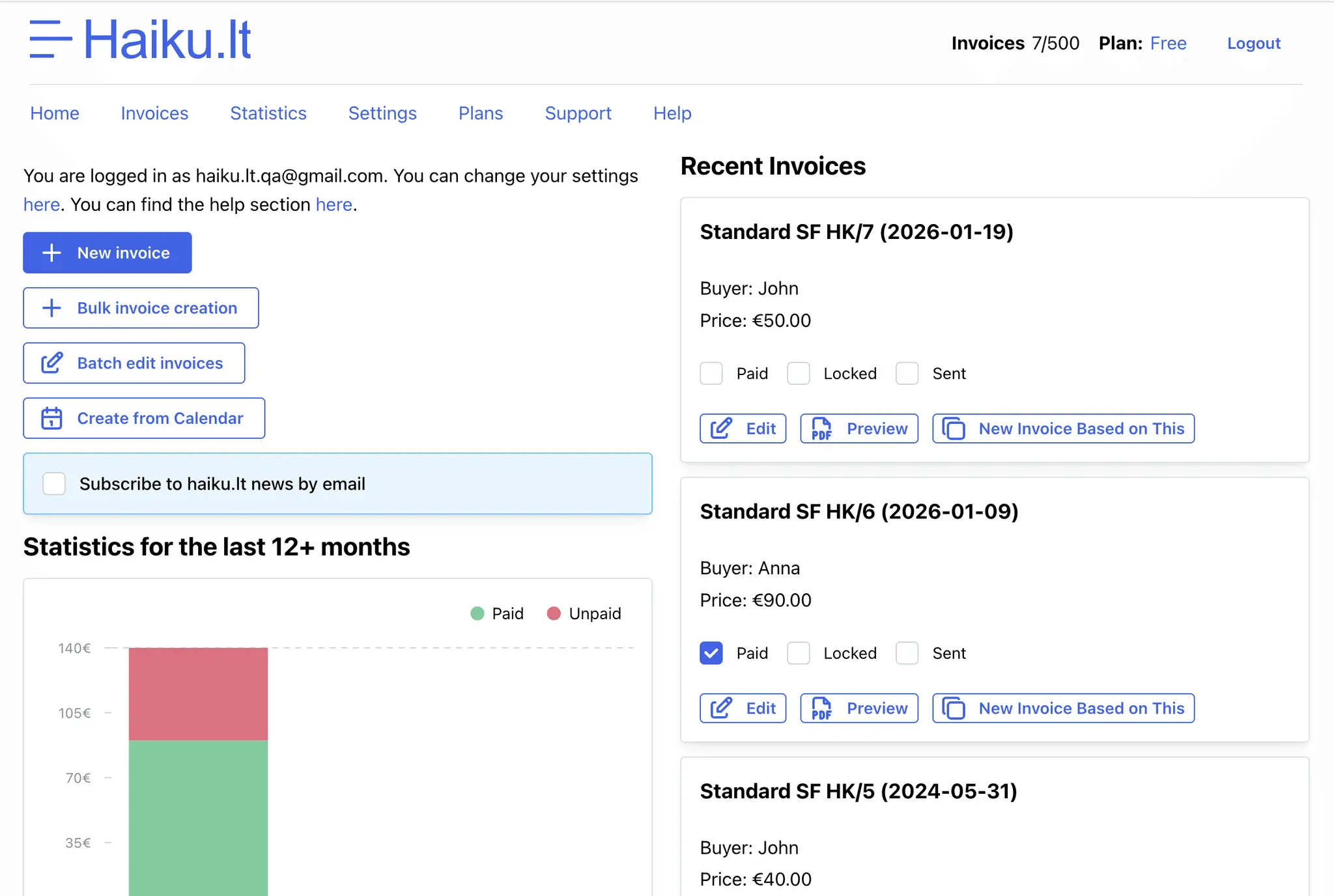1334x896 pixels.
Task: Click the edit pencil icon for invoice HK/7
Action: tap(721, 428)
